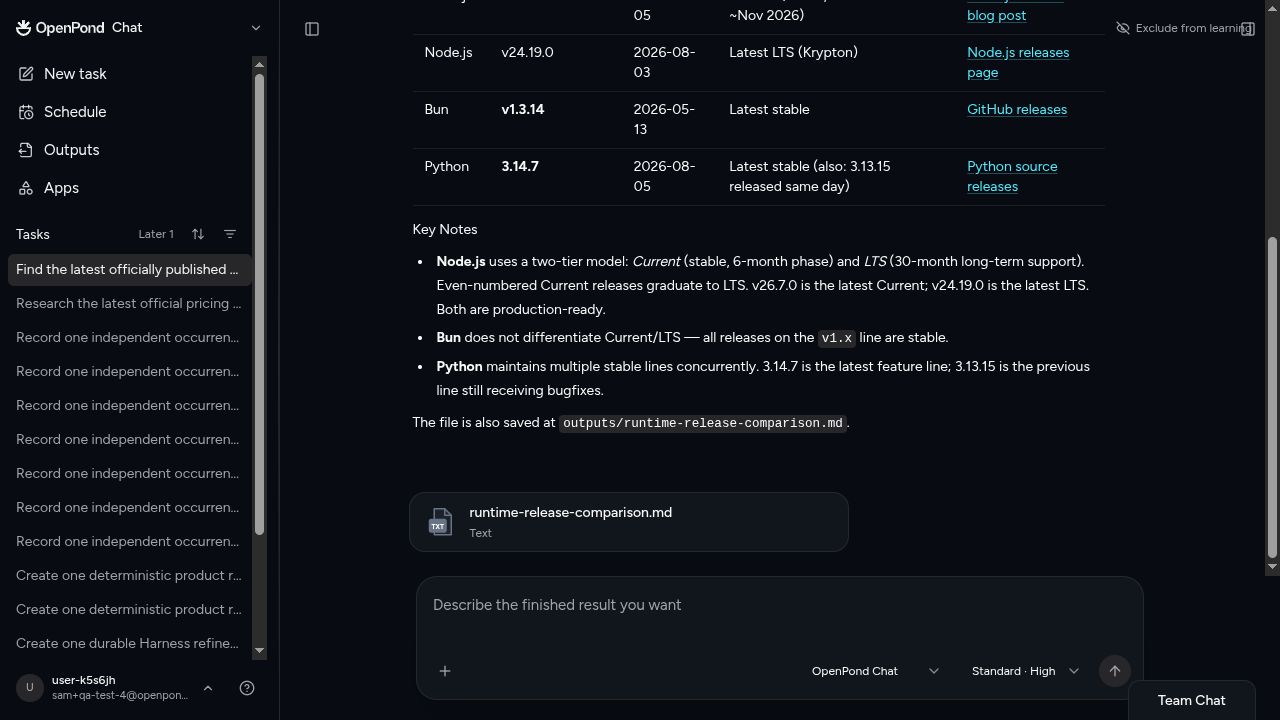This screenshot has width=1280, height=720.
Task: Click the main chat scrollbar down arrow
Action: click(1272, 567)
